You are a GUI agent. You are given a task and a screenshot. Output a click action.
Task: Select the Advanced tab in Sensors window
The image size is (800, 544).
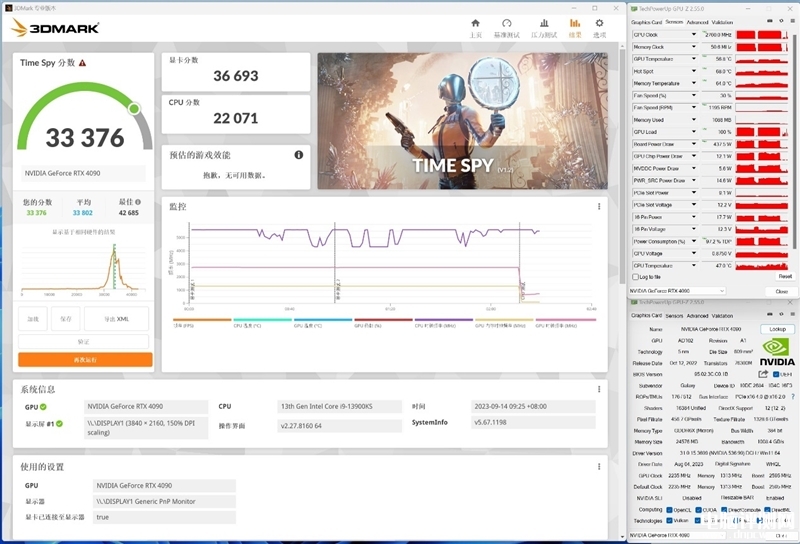697,22
